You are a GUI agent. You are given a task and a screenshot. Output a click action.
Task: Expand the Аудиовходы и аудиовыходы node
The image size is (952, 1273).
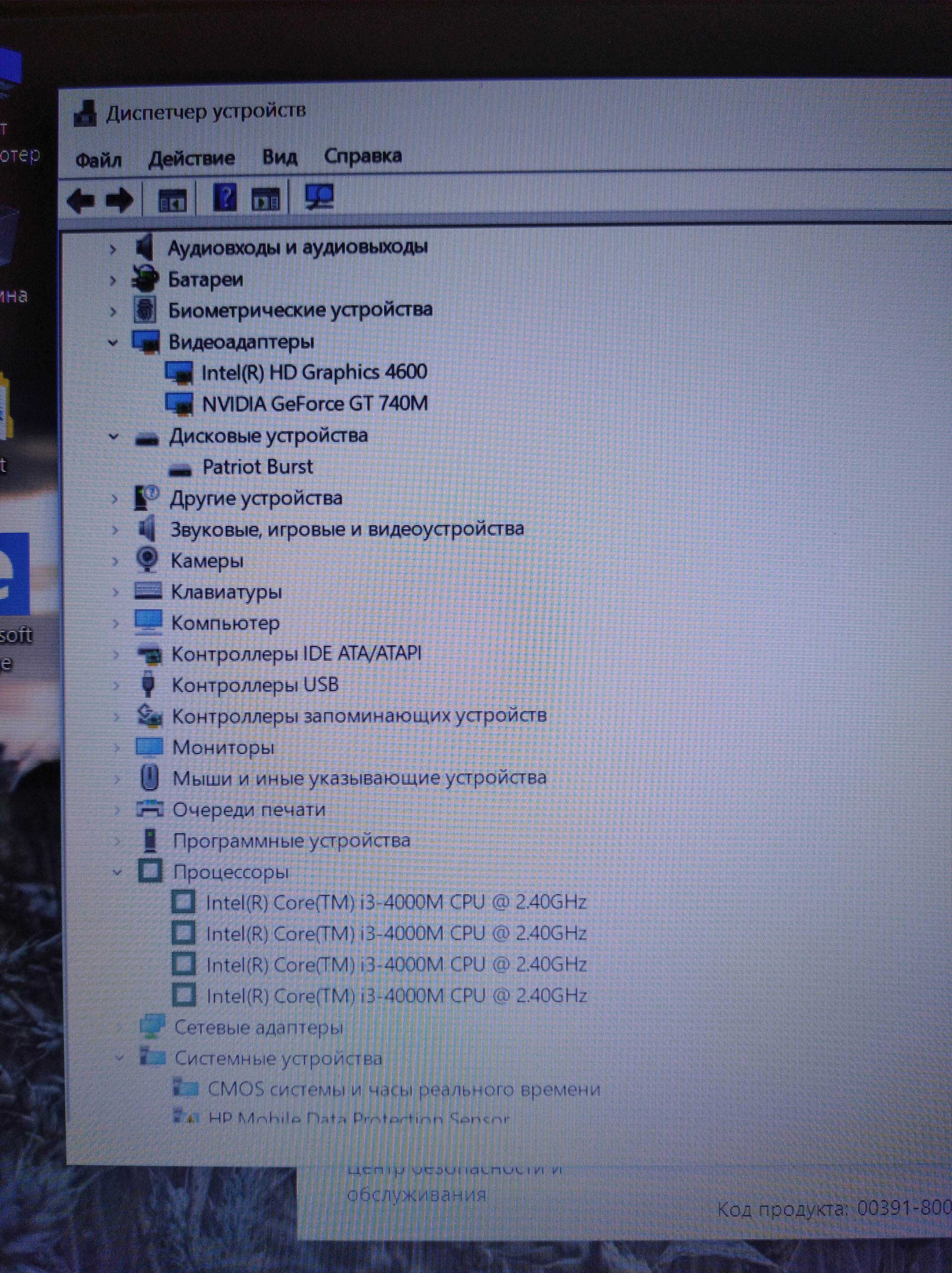click(113, 249)
